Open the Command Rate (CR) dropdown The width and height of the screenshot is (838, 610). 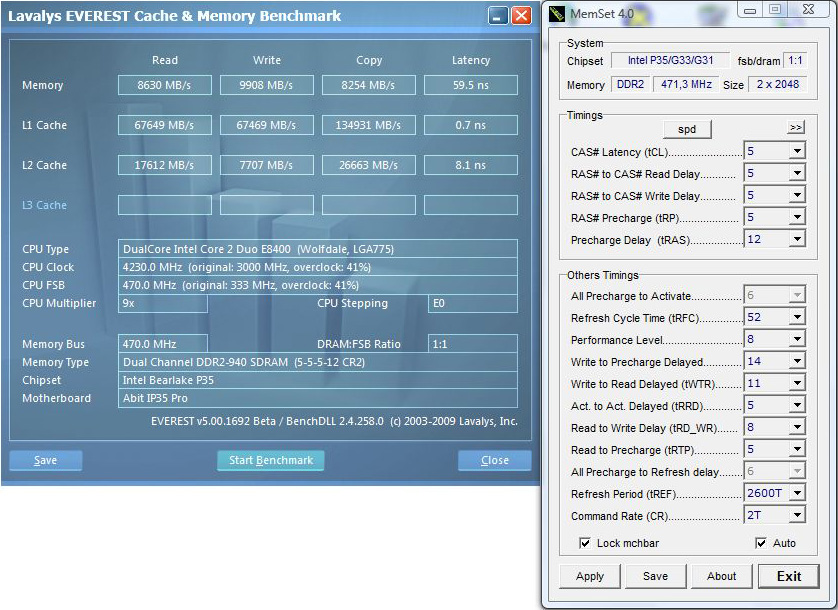[x=797, y=515]
